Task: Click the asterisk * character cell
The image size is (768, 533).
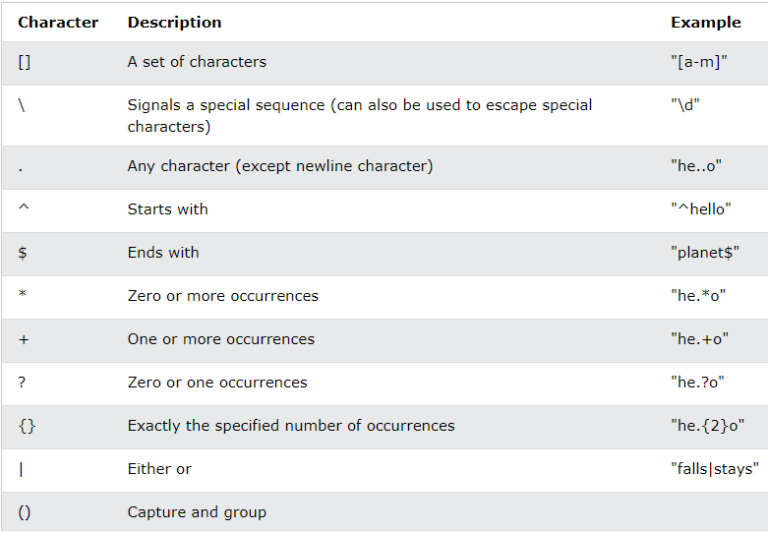Action: (x=22, y=294)
